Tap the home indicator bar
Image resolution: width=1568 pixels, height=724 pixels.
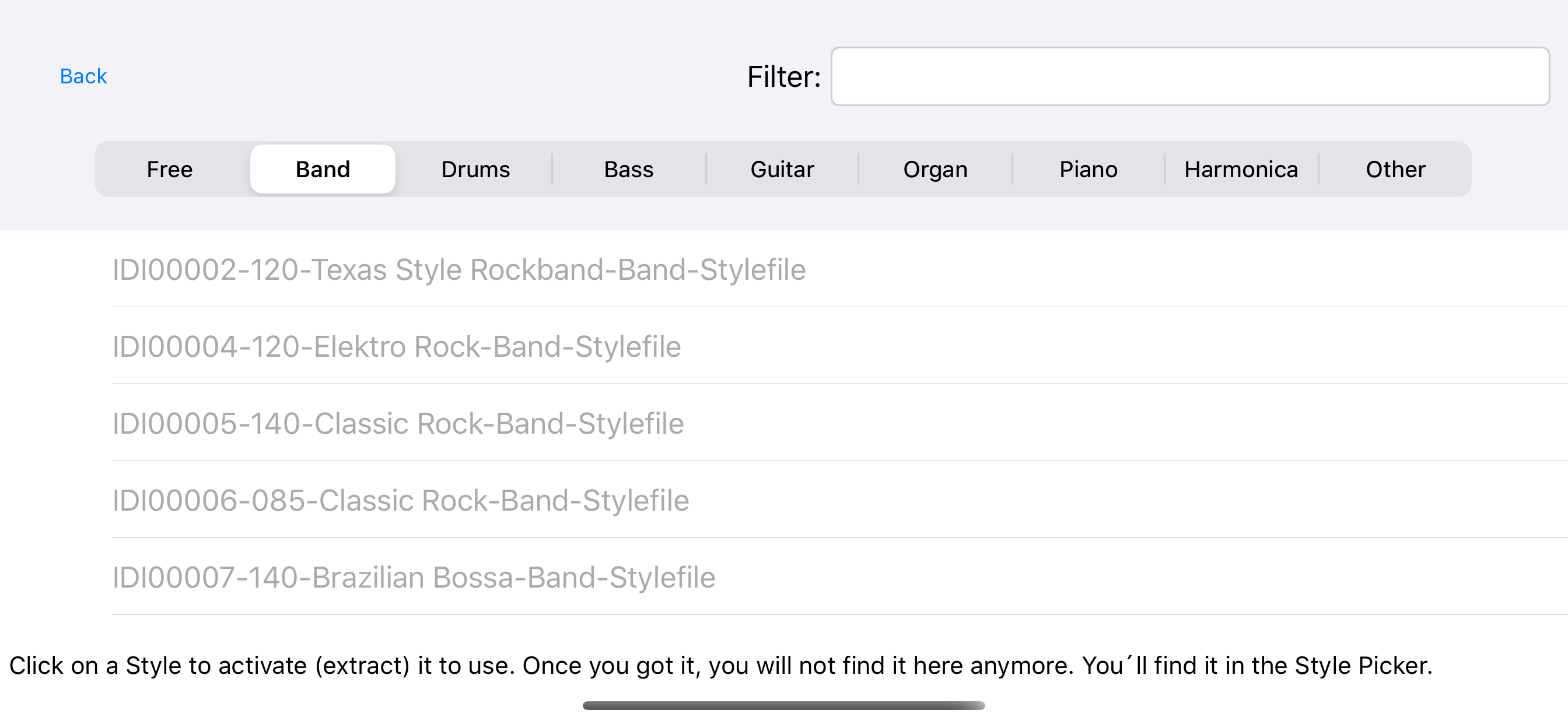click(783, 705)
